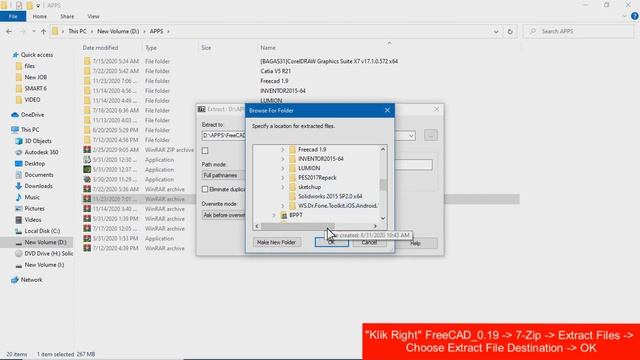Select This PC in navigation pane
Image resolution: width=640 pixels, height=360 pixels.
30,130
